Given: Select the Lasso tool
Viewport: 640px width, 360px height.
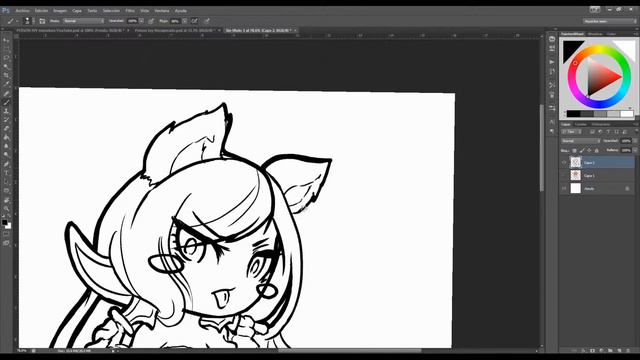Looking at the screenshot, I should pyautogui.click(x=6, y=58).
